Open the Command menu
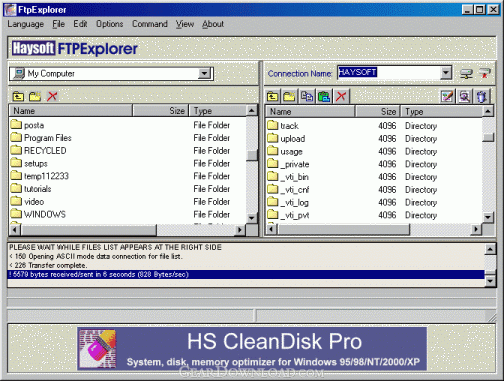Screen dimensions: 504x381 [150, 24]
